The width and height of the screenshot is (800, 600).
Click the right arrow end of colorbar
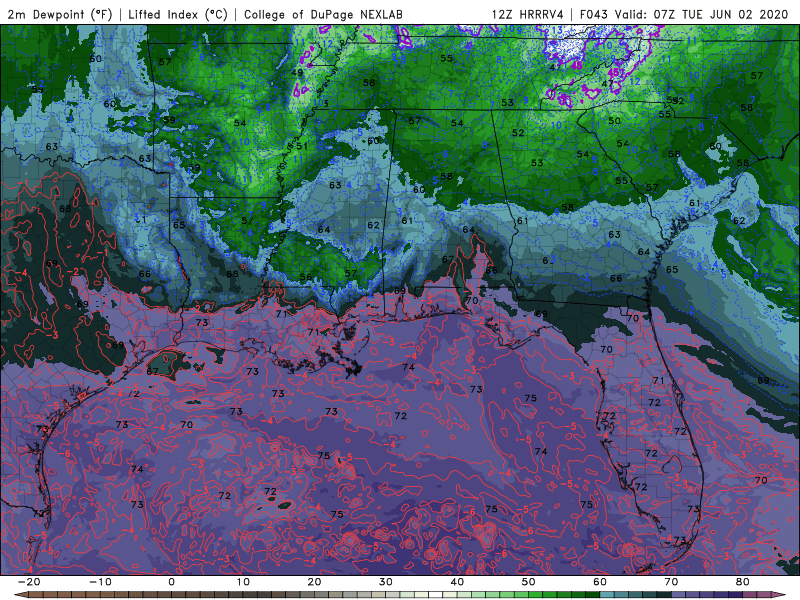click(x=779, y=594)
